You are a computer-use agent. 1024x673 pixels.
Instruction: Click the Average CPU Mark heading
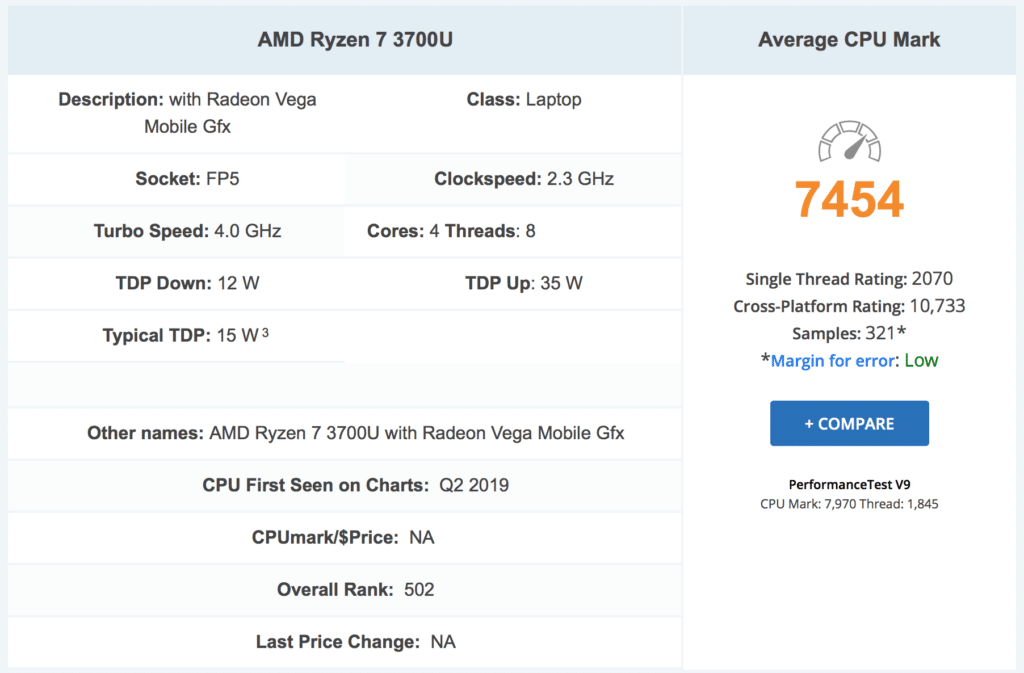point(849,40)
